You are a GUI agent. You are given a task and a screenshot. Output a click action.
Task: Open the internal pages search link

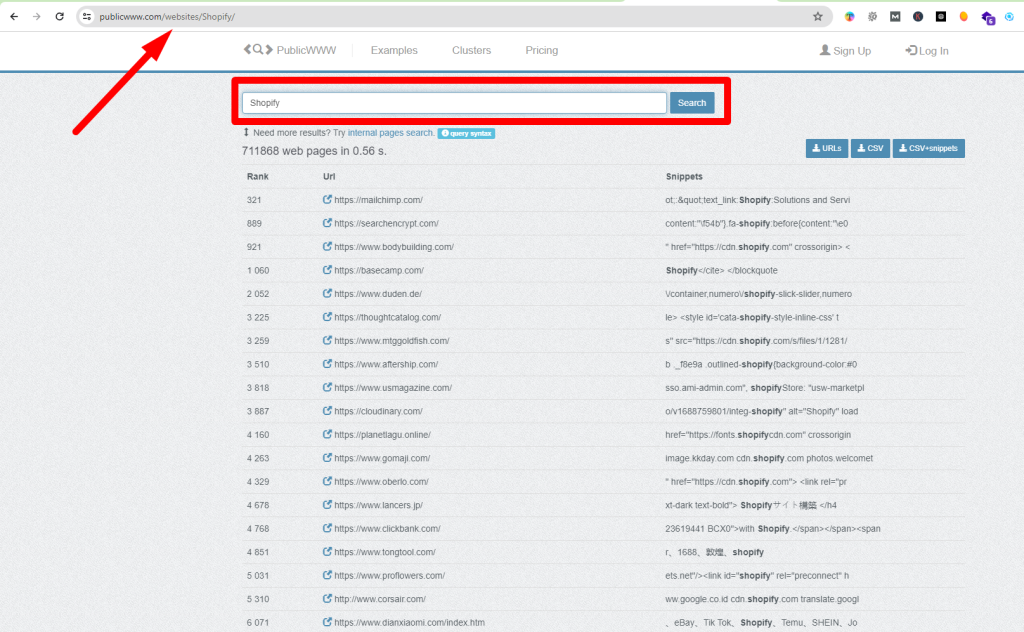pyautogui.click(x=390, y=133)
